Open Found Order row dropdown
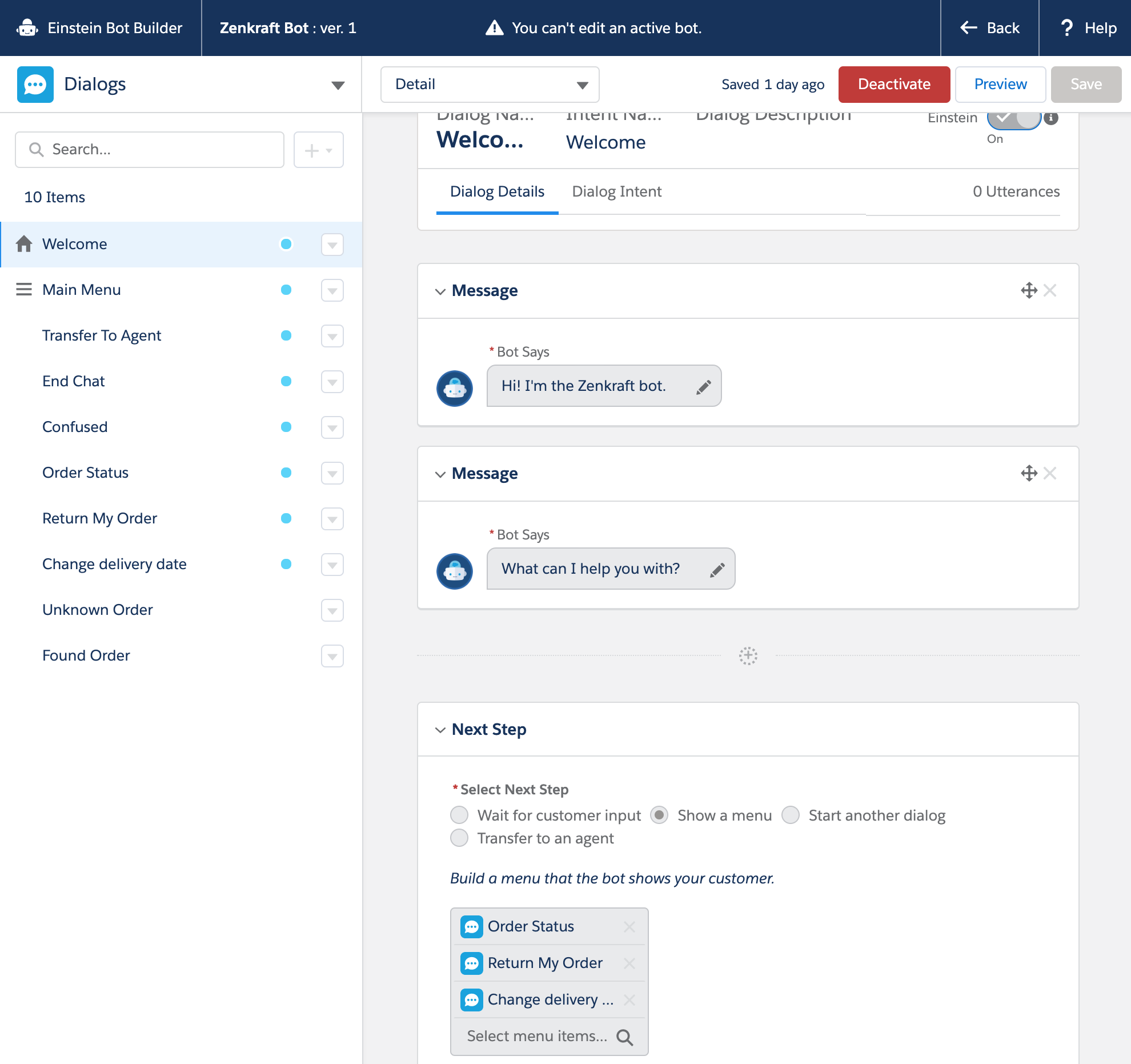 point(332,656)
